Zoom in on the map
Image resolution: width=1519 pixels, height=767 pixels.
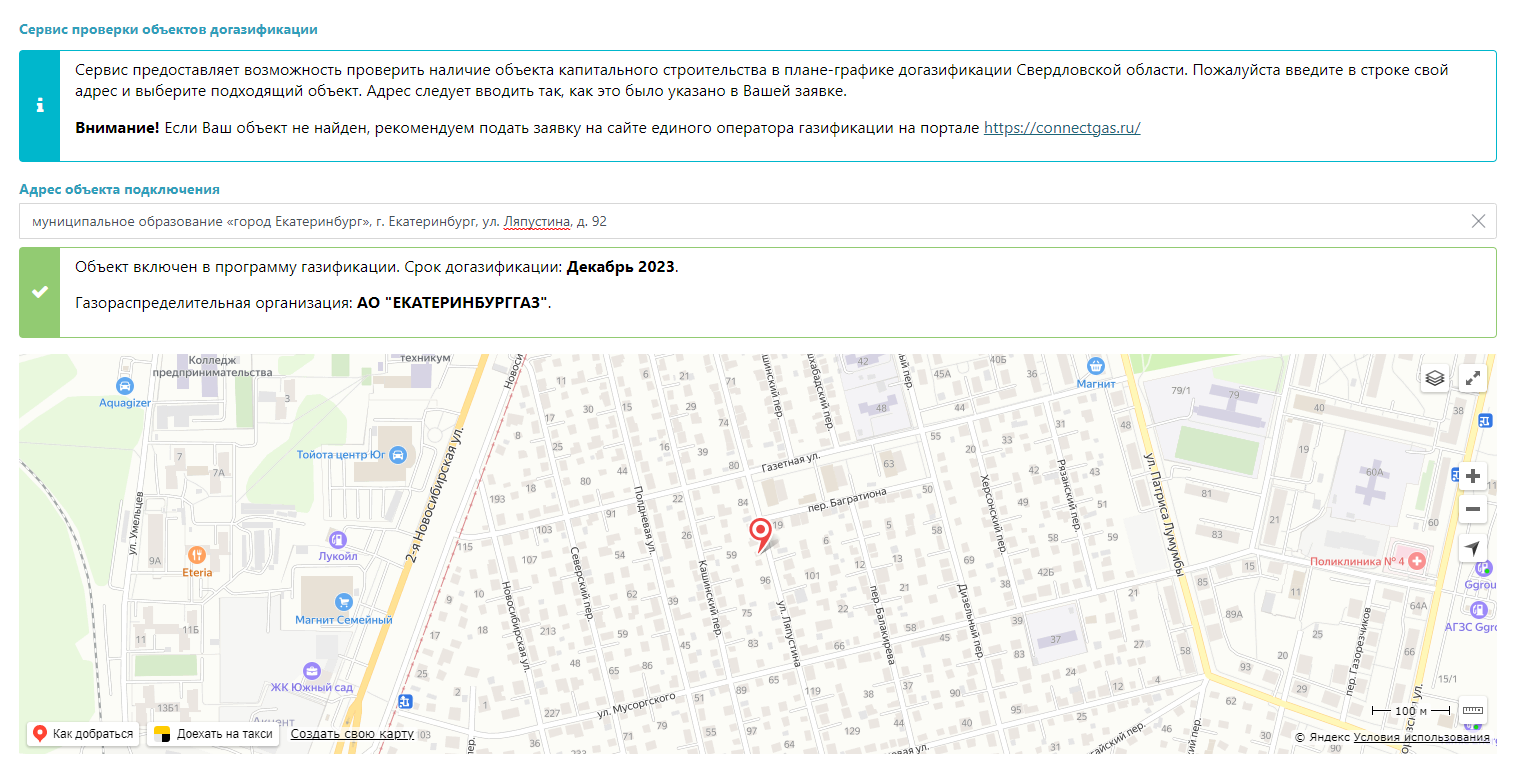(1472, 476)
